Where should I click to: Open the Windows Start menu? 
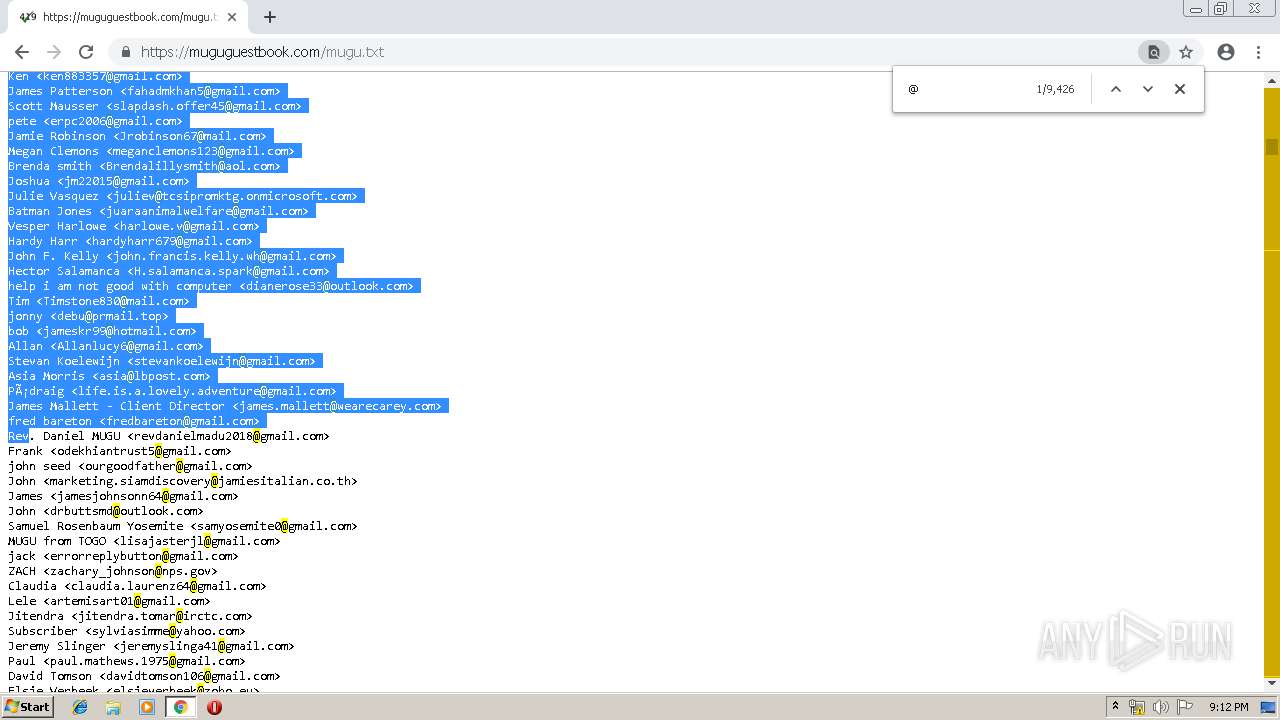click(x=28, y=707)
